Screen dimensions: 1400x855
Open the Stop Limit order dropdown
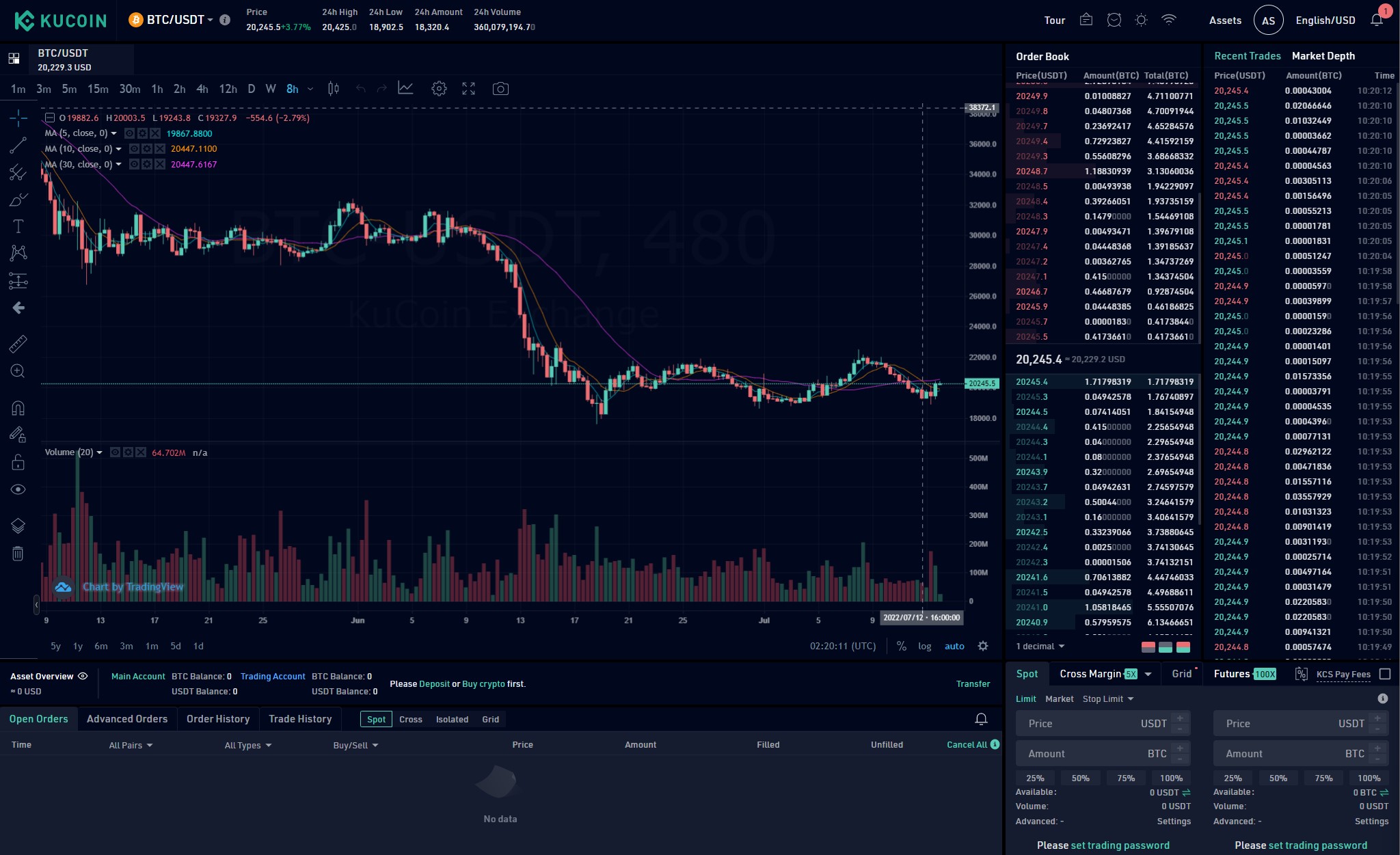point(1108,698)
